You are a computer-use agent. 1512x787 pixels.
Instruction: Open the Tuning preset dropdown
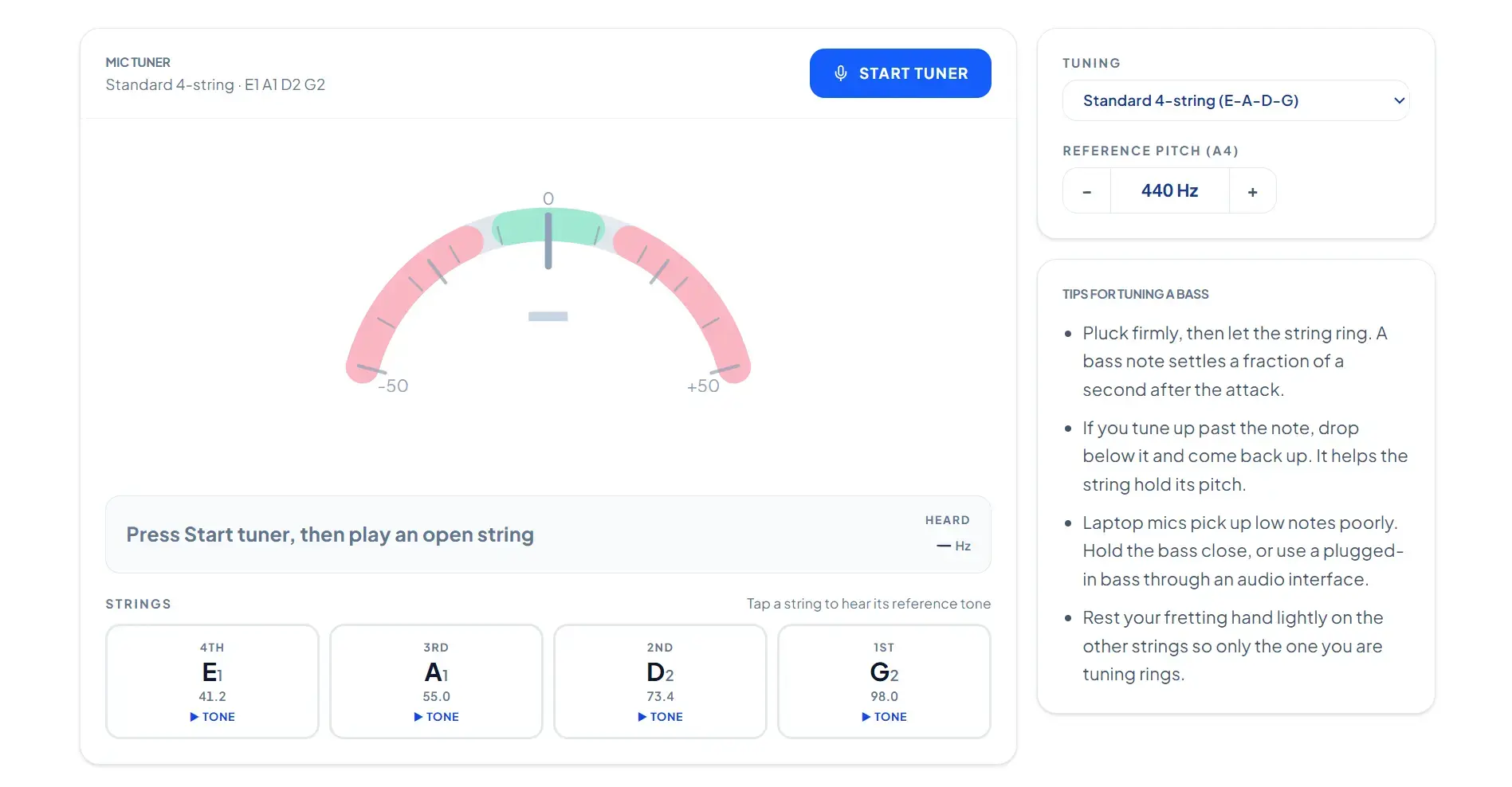pyautogui.click(x=1235, y=100)
